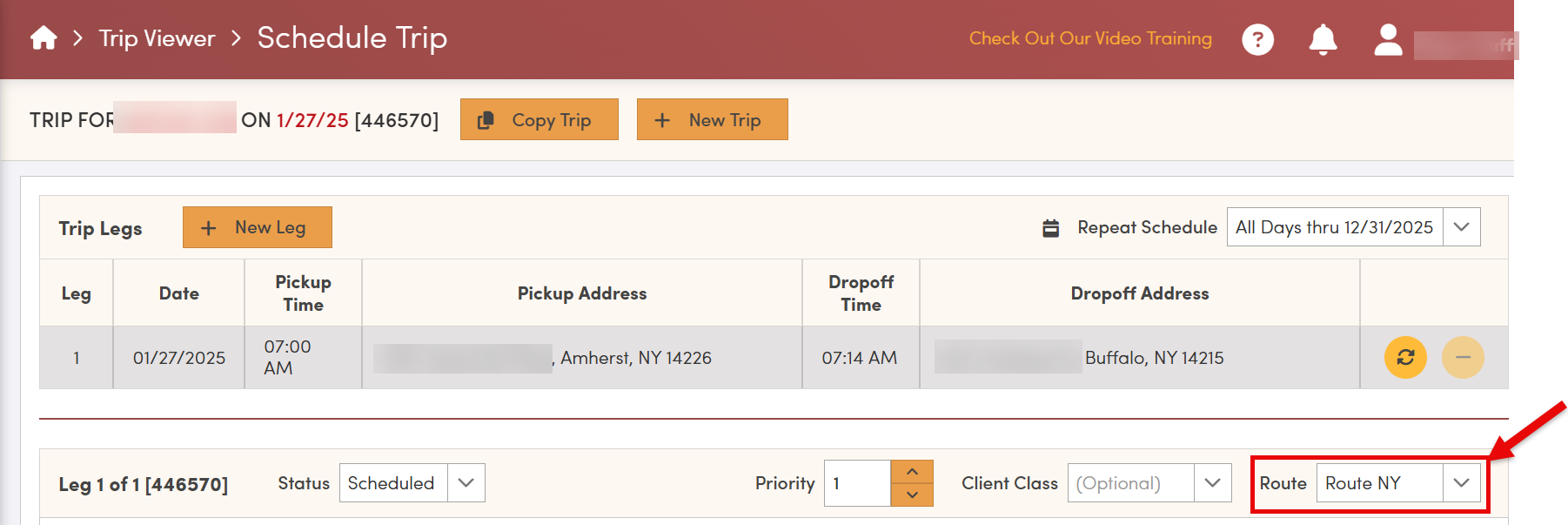Expand the Client Class dropdown
Image resolution: width=1568 pixels, height=525 pixels.
1149,483
